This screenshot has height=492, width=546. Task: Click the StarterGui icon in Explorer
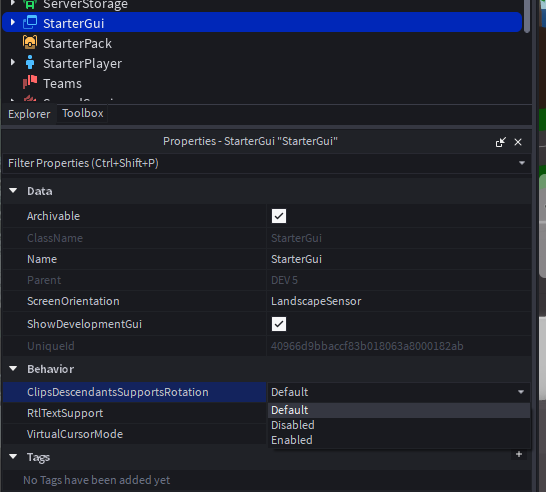tap(30, 23)
